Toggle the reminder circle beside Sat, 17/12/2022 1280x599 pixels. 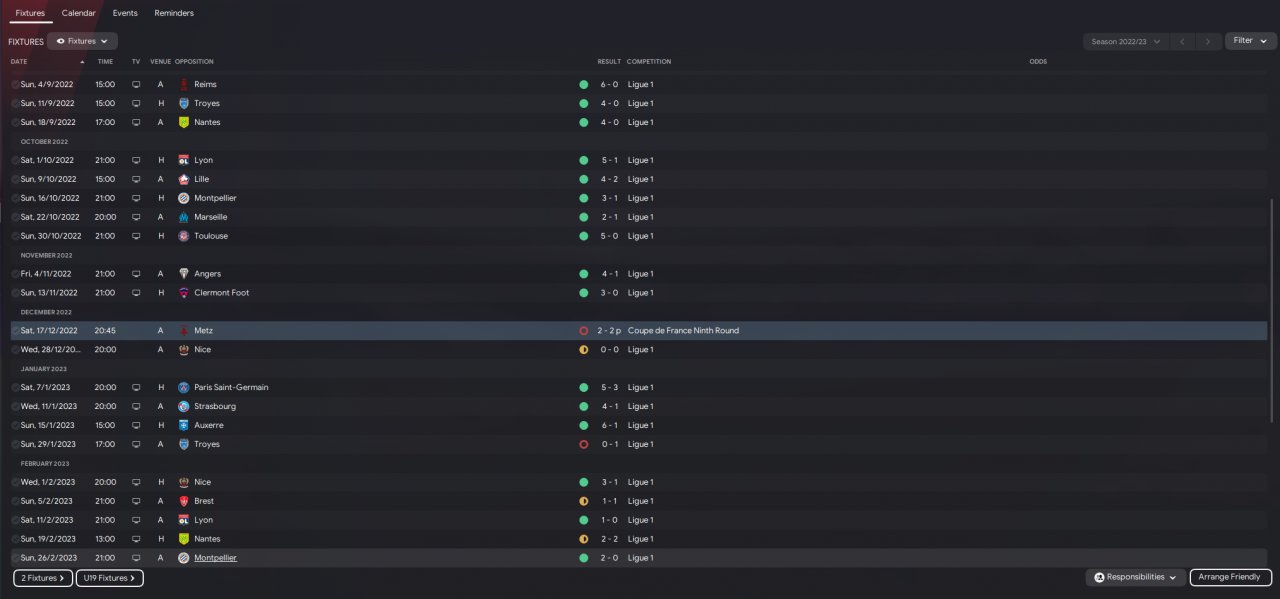pyautogui.click(x=15, y=330)
